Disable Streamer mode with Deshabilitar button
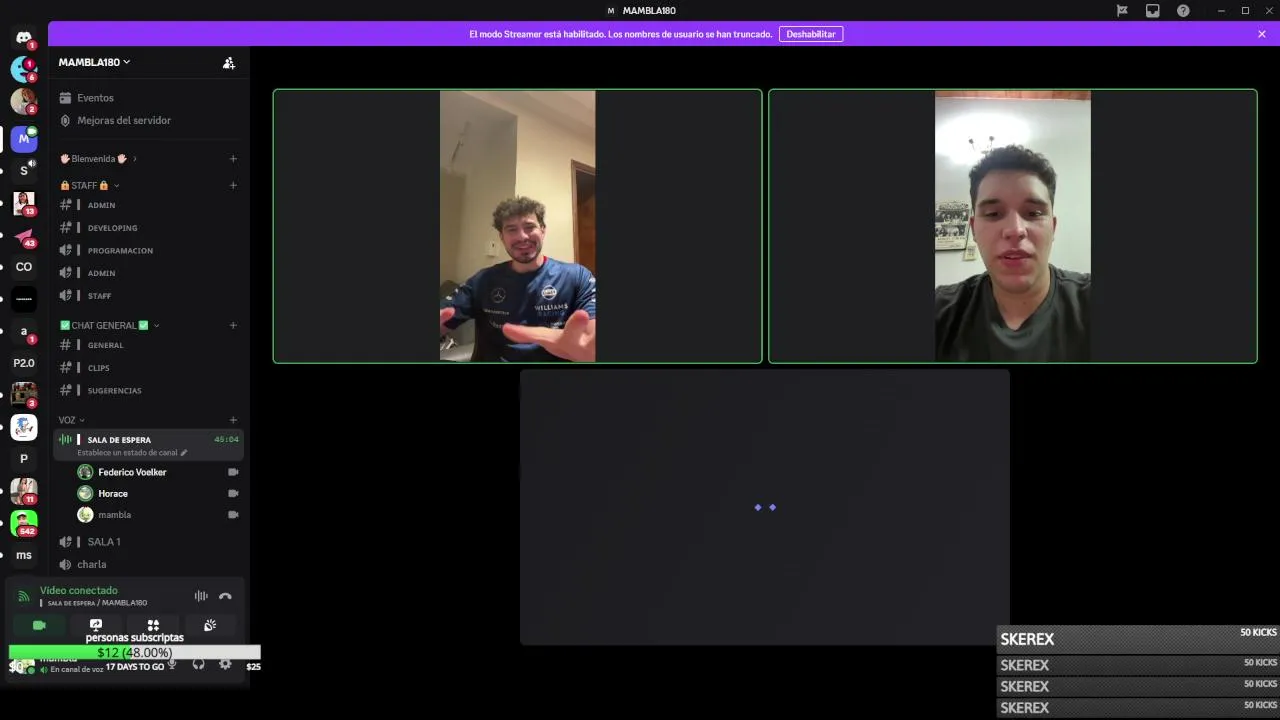 [x=811, y=34]
